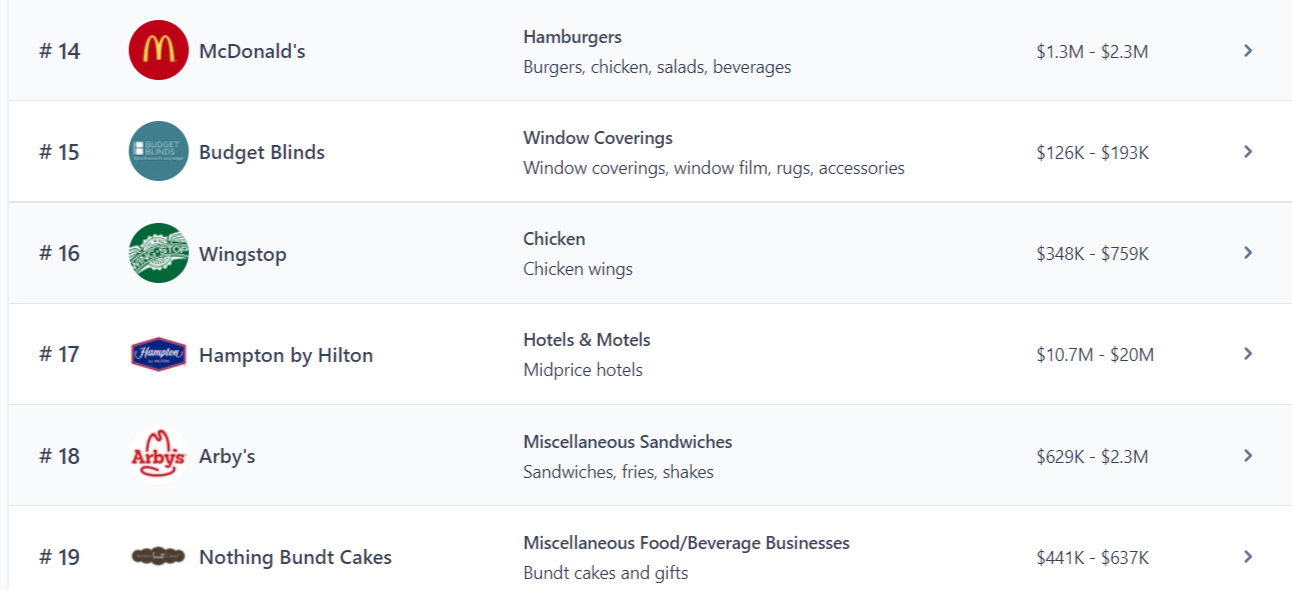This screenshot has height=590, width=1292.
Task: Click the Arby's franchise name
Action: coord(227,457)
